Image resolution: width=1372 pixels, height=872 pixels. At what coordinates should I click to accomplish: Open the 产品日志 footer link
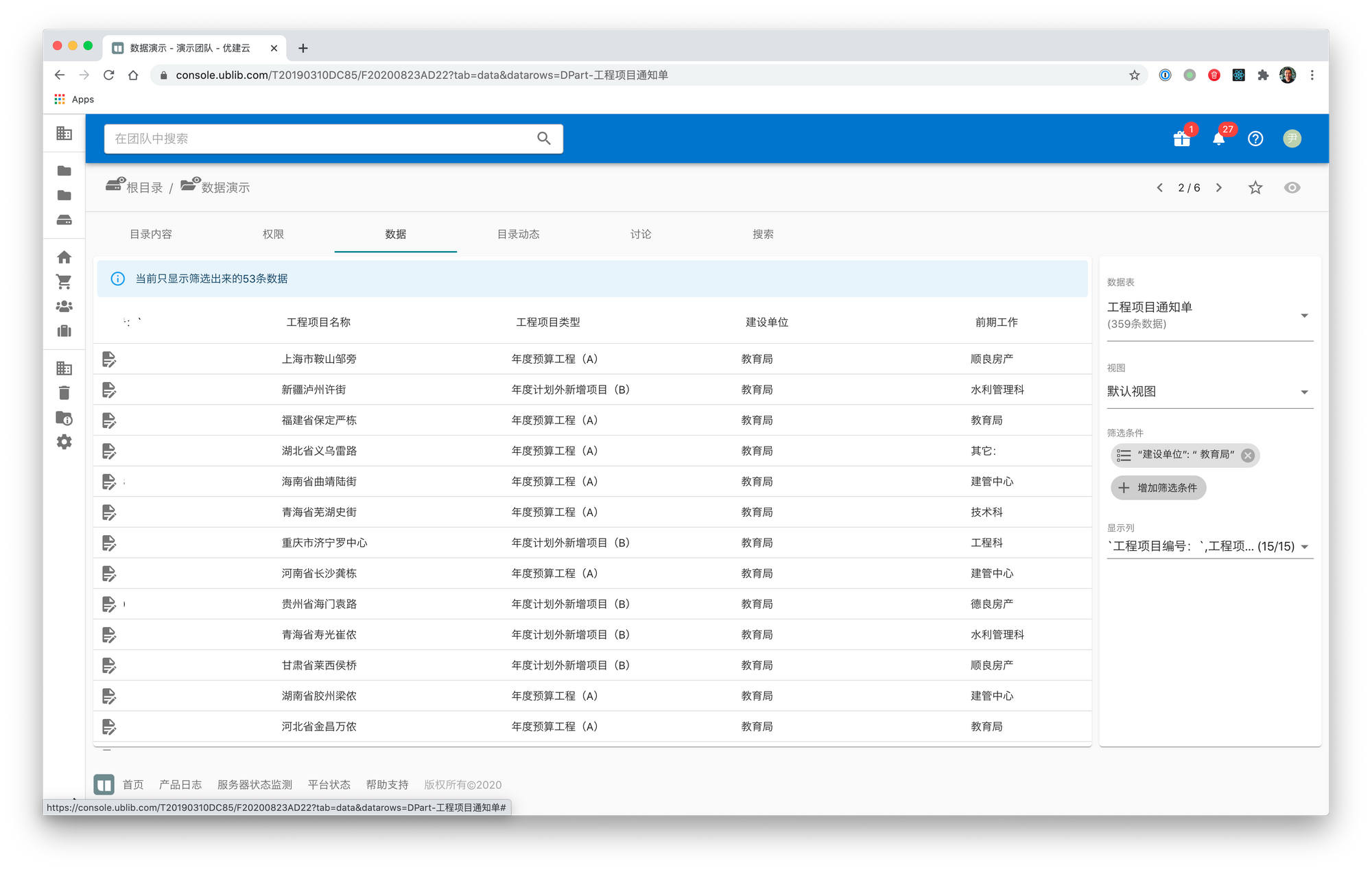(180, 784)
